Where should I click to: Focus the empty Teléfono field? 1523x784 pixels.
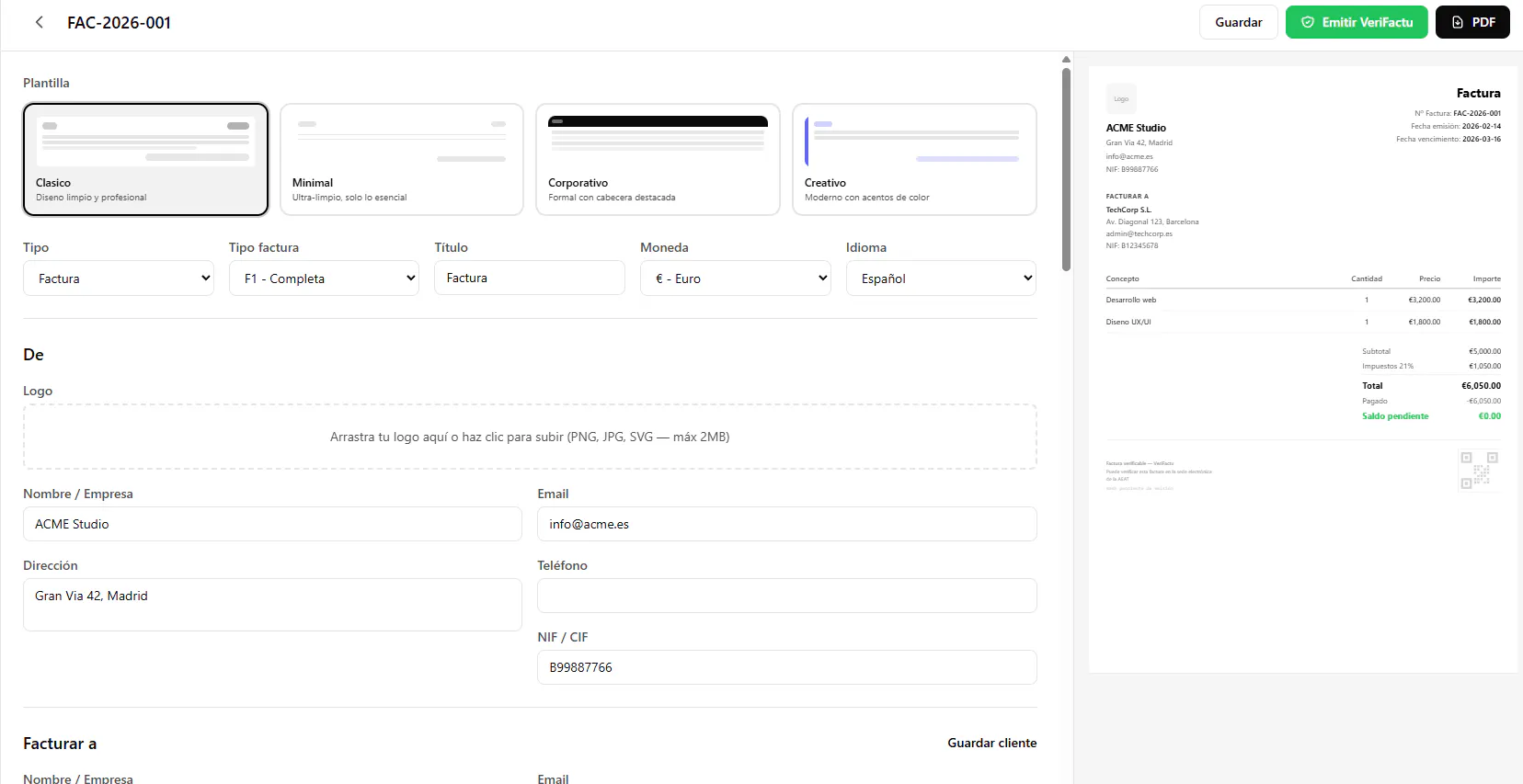click(x=787, y=596)
